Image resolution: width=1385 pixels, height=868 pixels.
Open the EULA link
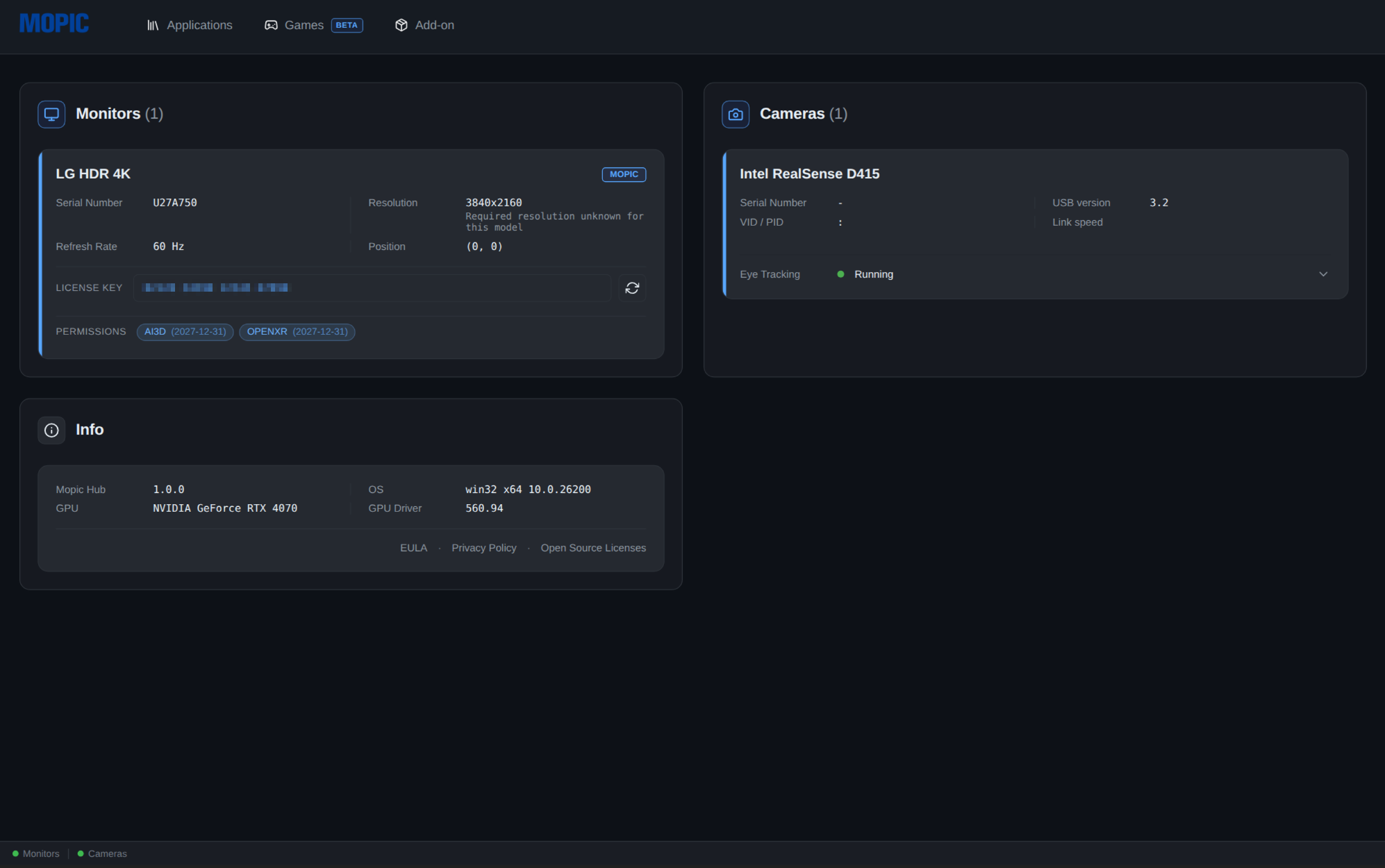[413, 548]
